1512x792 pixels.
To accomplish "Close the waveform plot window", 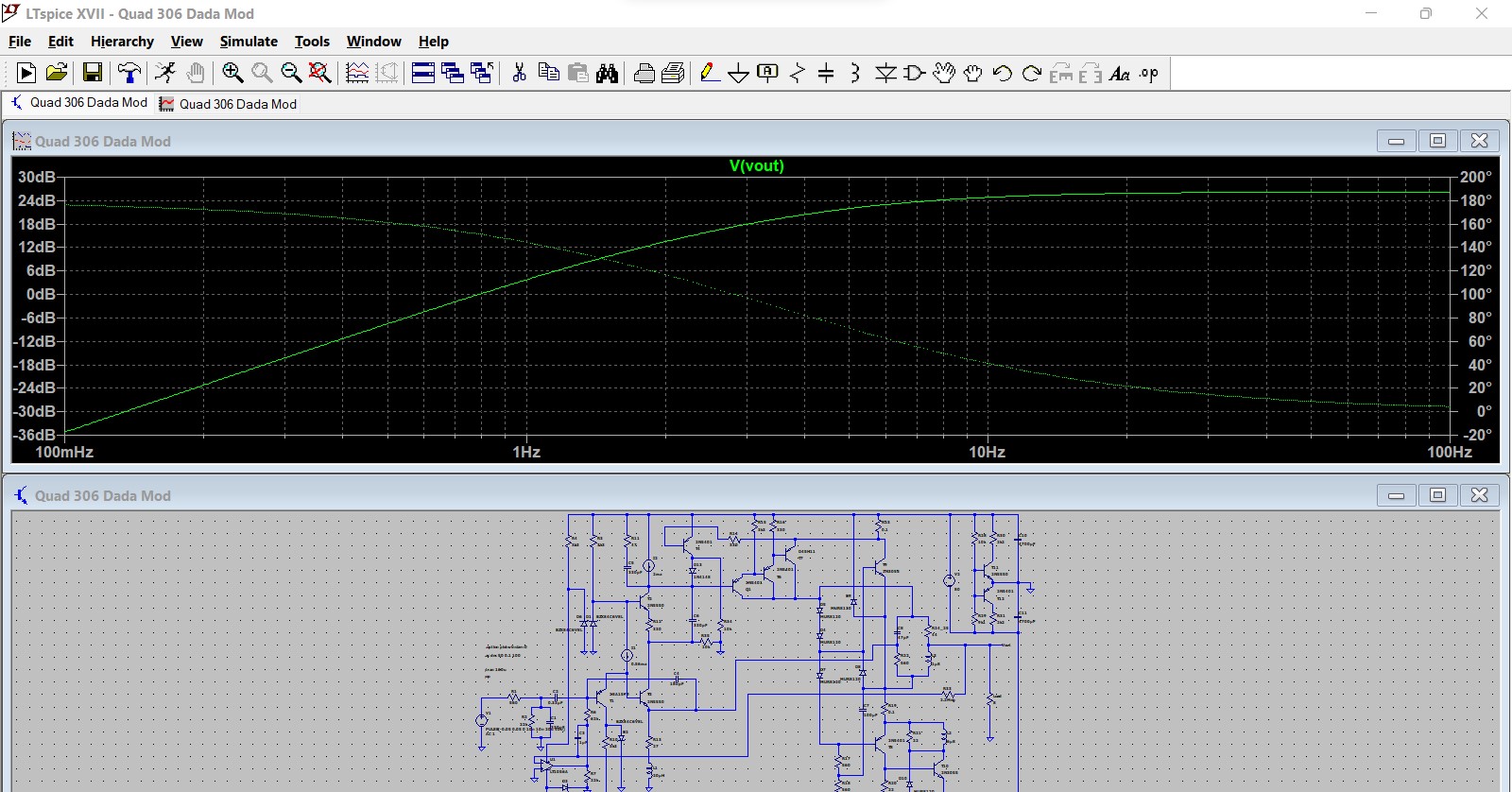I will pyautogui.click(x=1479, y=141).
